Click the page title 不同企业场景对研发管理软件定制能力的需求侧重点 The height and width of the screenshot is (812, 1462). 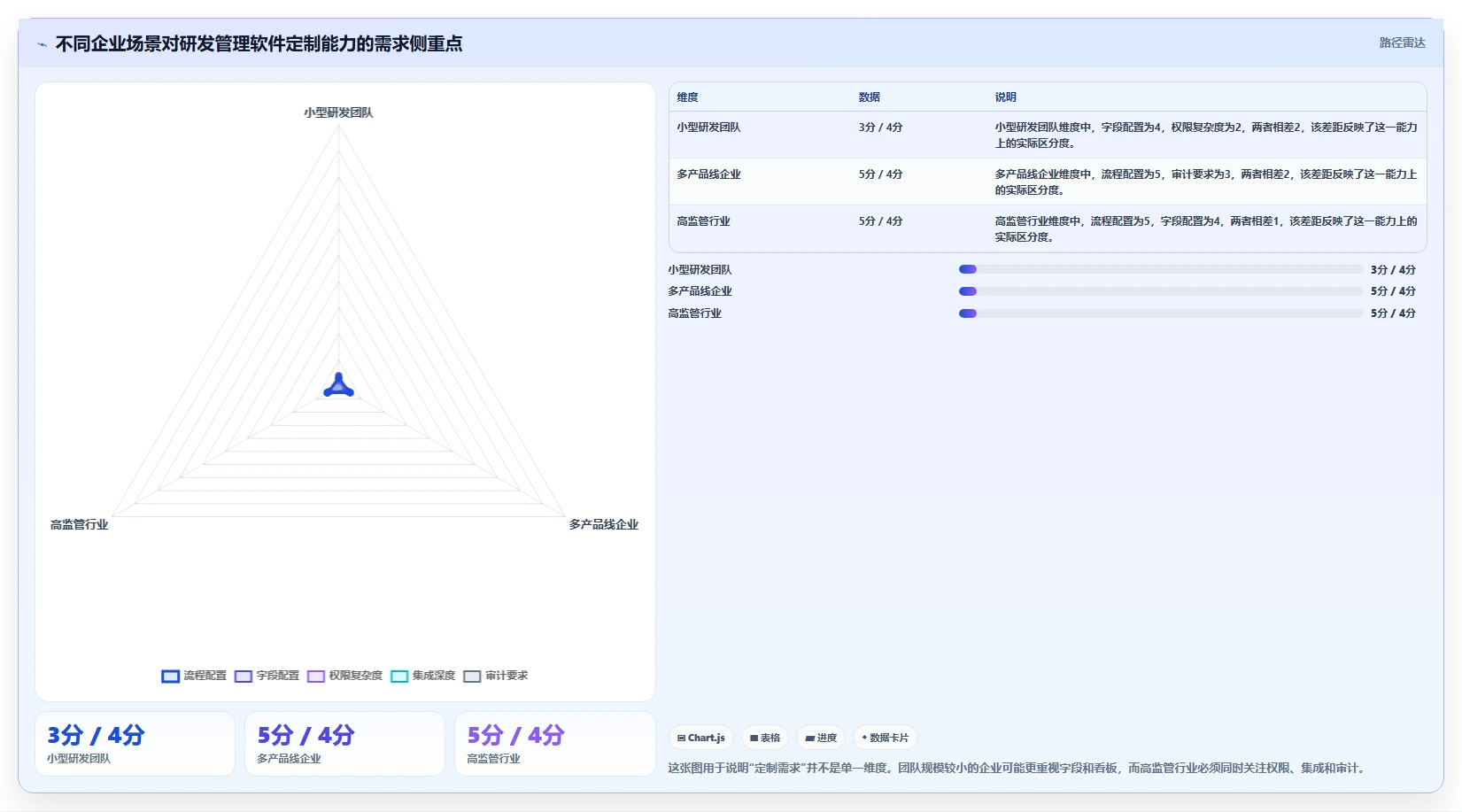pos(259,44)
